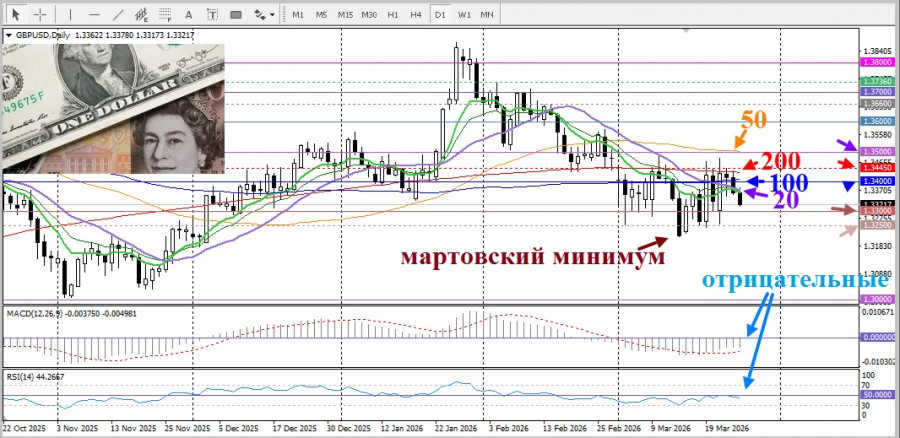The height and width of the screenshot is (438, 900).
Task: Click the 1.38000 price level label
Action: click(877, 62)
